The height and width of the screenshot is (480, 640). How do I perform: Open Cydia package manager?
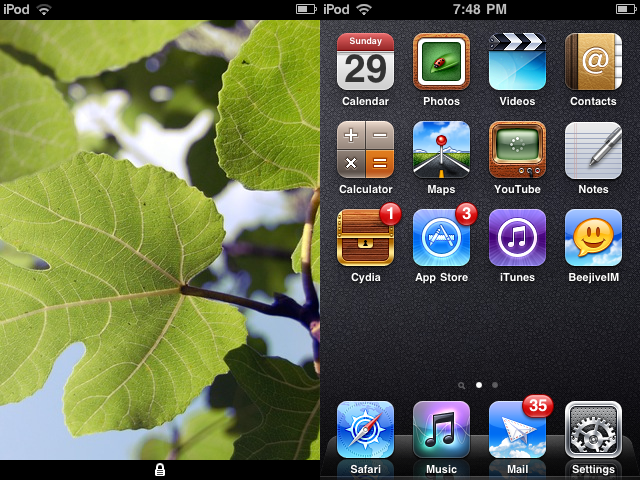pos(365,238)
